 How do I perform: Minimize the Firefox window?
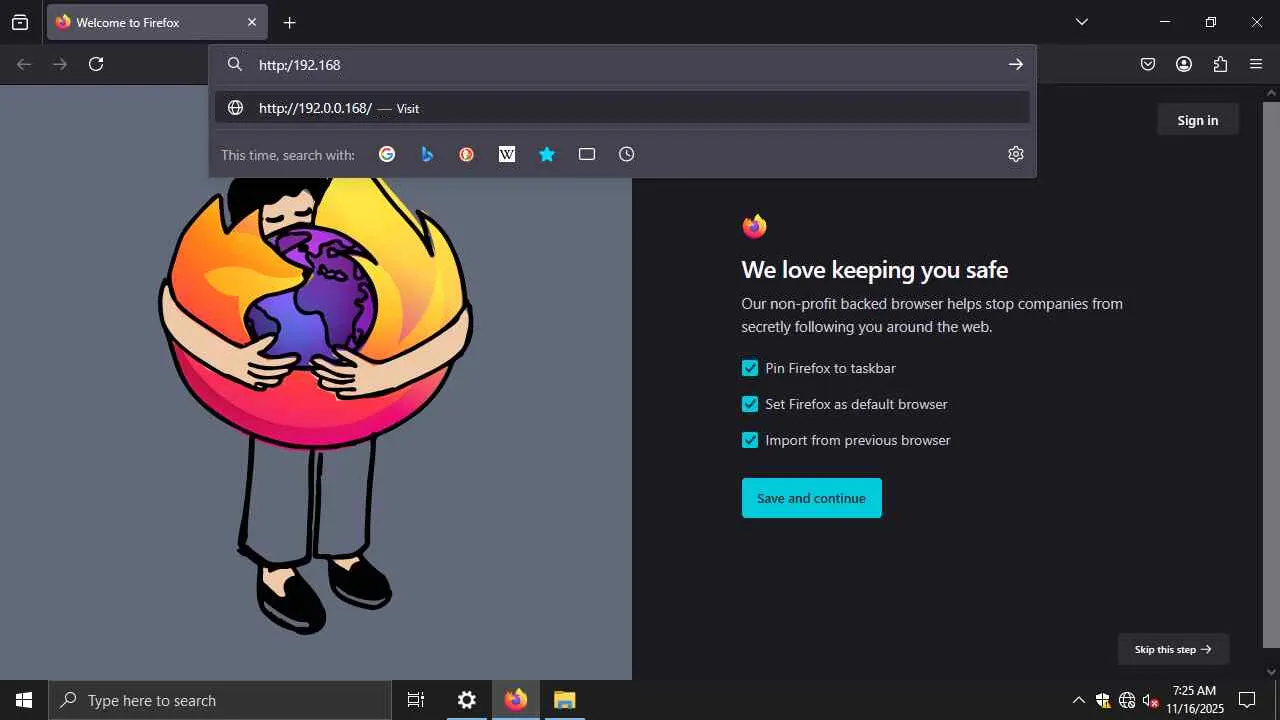(1164, 22)
